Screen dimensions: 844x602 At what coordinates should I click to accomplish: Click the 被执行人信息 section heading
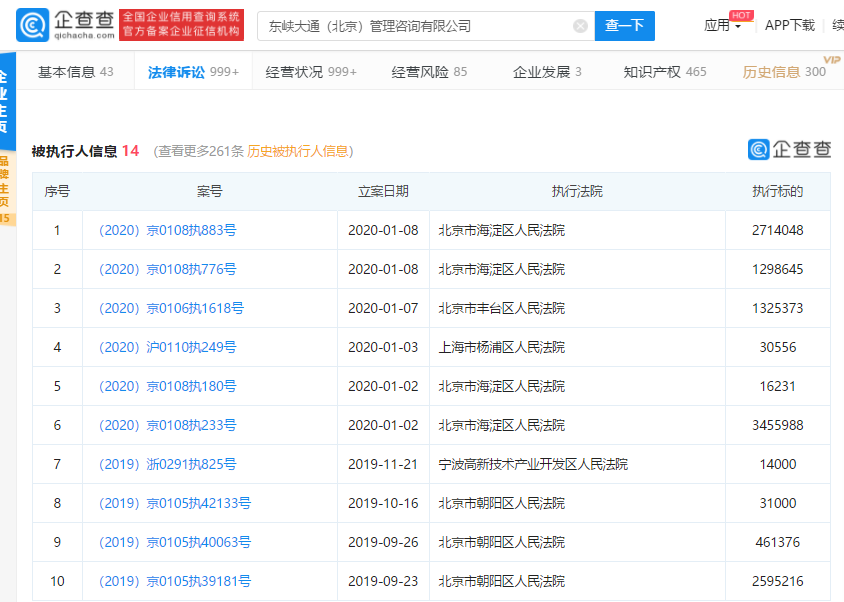74,151
